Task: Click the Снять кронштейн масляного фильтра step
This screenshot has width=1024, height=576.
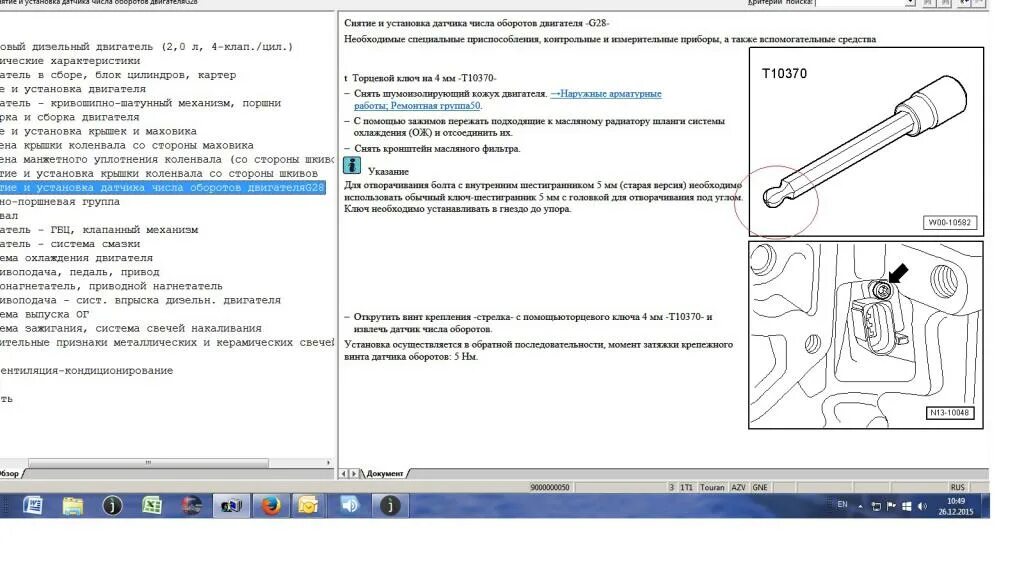Action: point(437,149)
